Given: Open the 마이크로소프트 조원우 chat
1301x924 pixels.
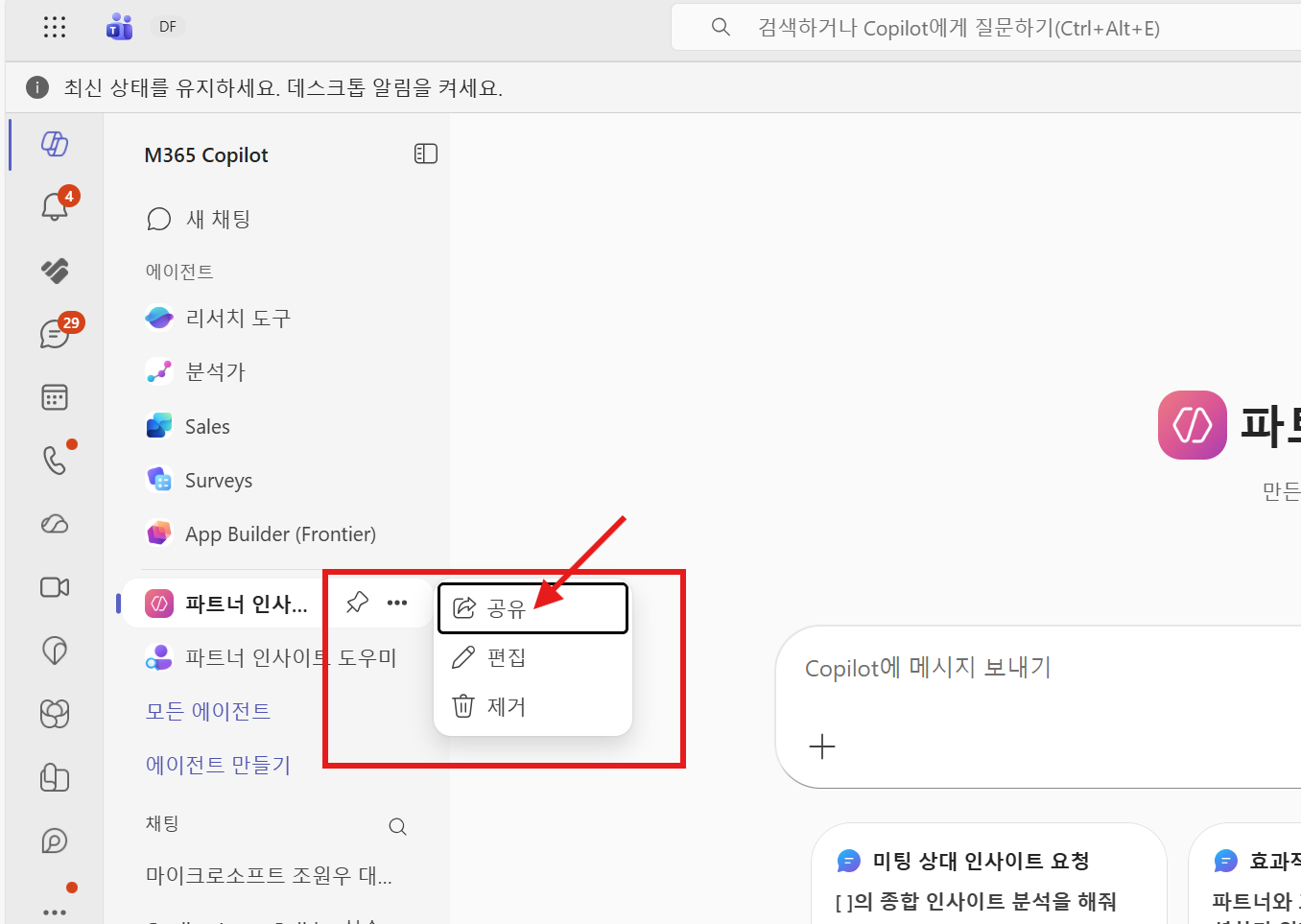Looking at the screenshot, I should point(269,875).
